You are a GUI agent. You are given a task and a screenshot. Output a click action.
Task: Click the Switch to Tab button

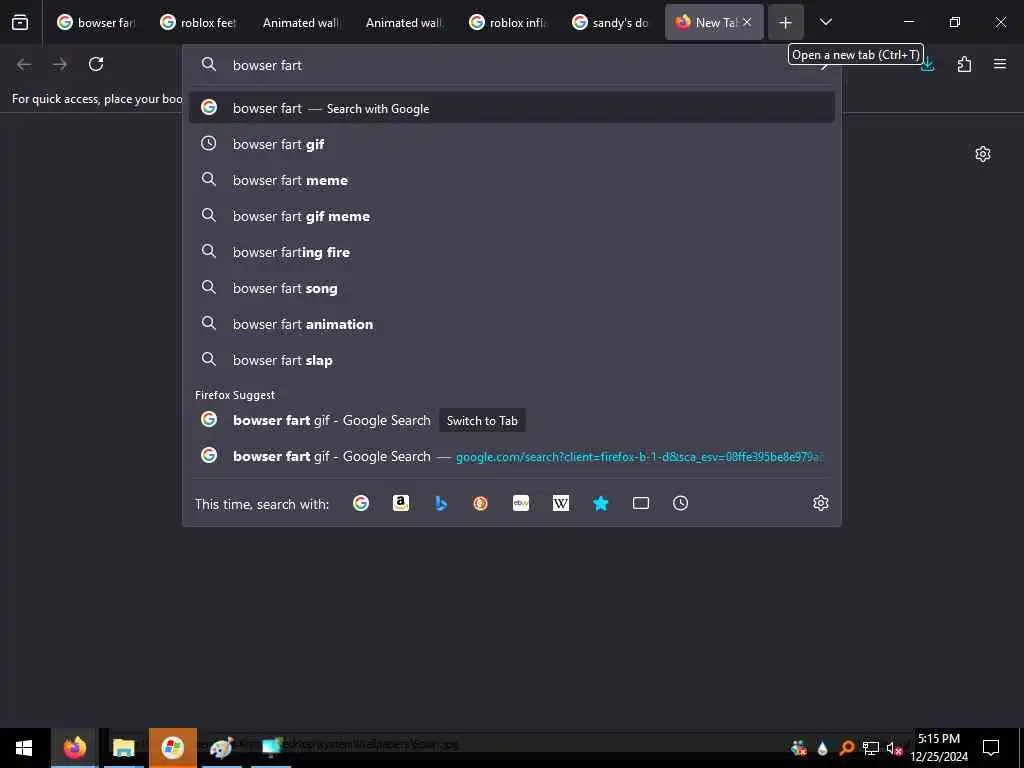(x=482, y=421)
